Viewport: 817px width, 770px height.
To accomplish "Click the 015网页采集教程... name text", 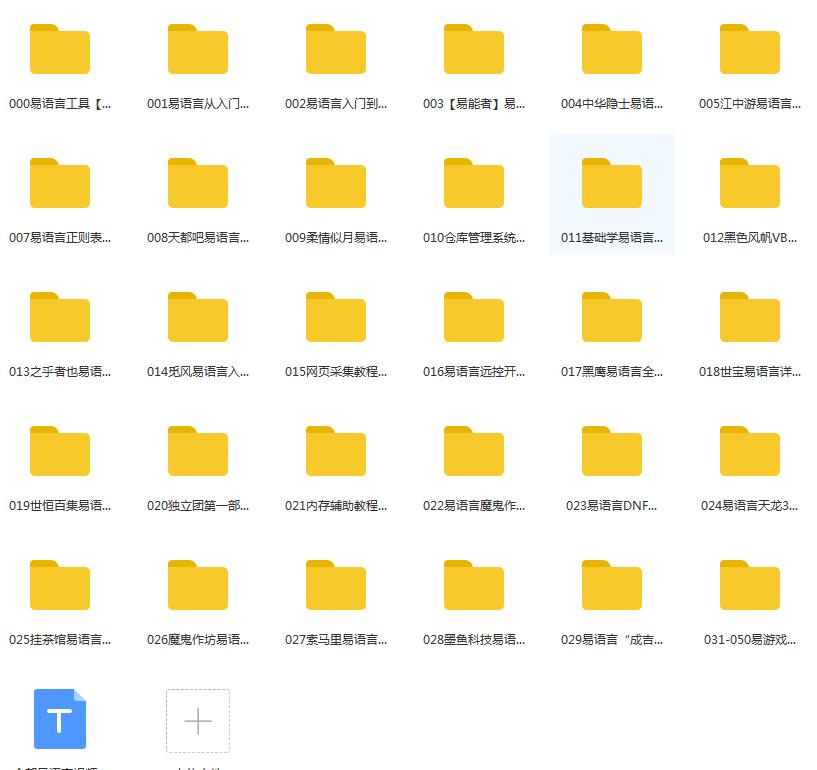I will [x=336, y=371].
